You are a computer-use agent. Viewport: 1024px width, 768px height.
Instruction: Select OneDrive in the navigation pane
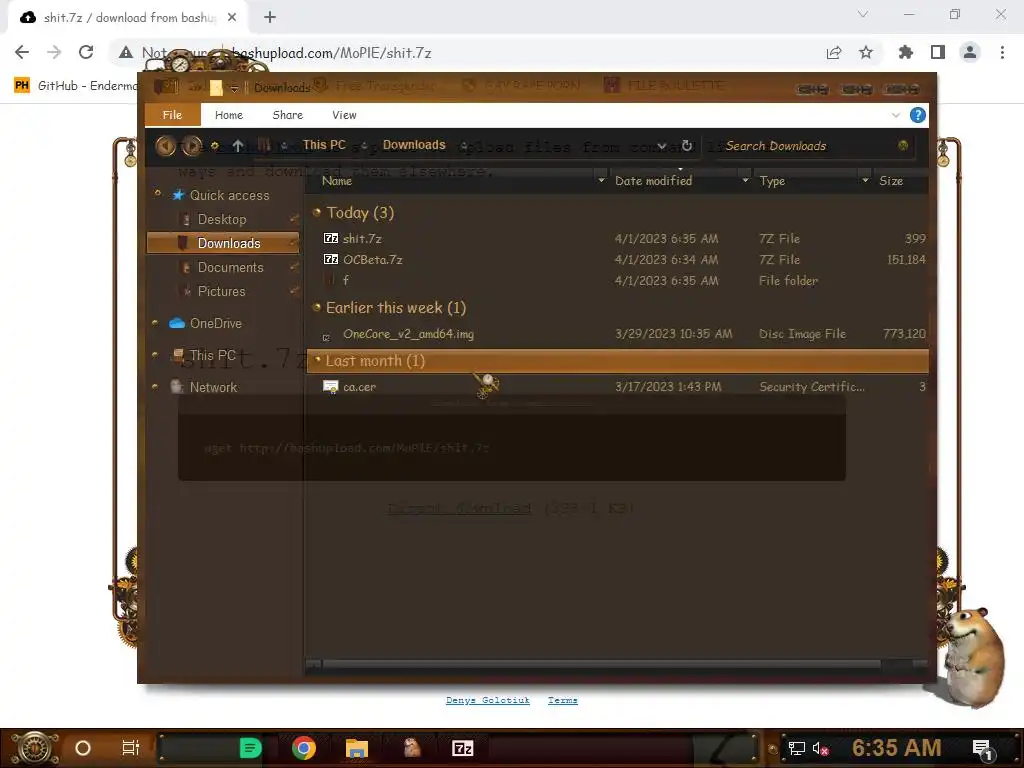(x=216, y=323)
